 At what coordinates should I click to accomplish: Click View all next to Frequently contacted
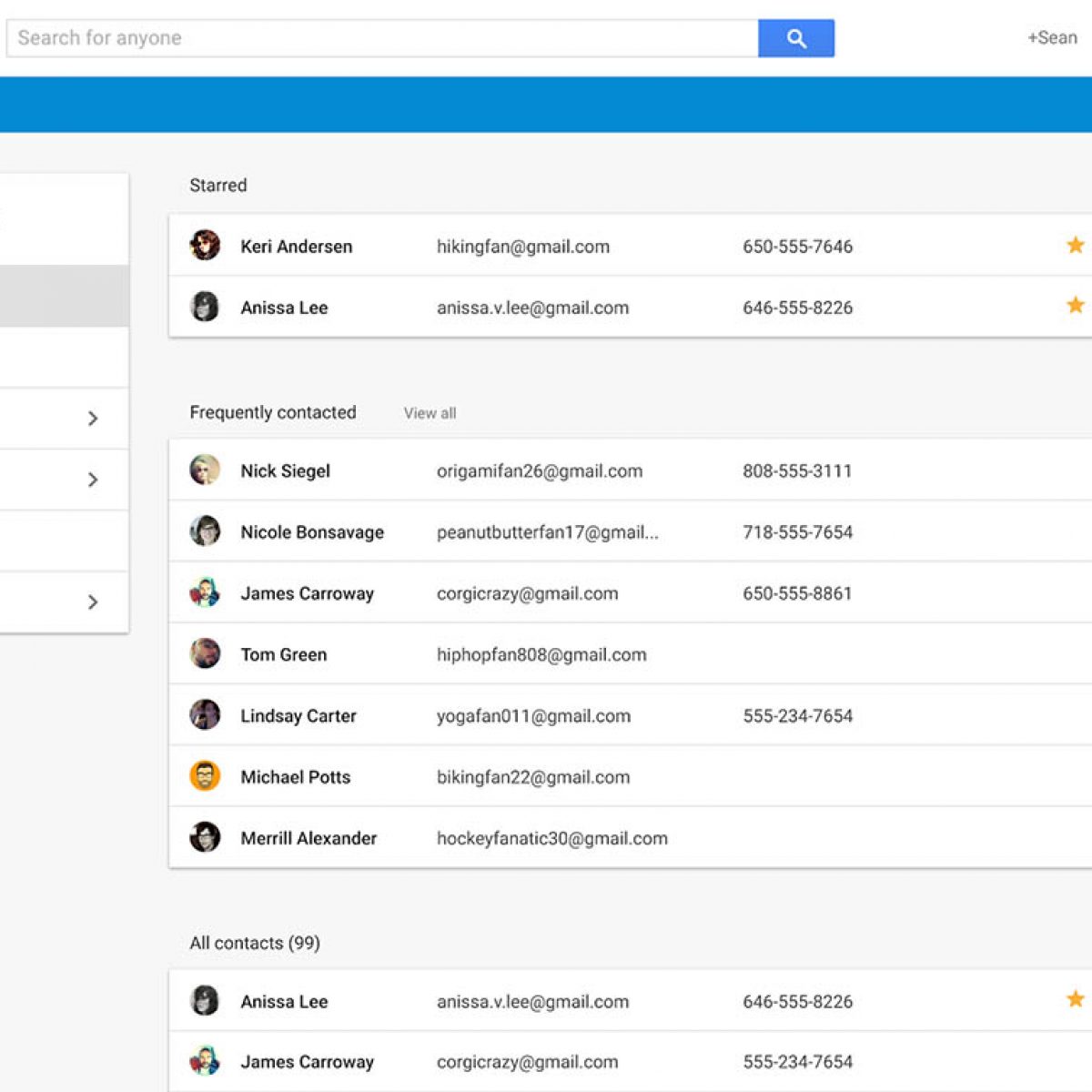(x=430, y=413)
